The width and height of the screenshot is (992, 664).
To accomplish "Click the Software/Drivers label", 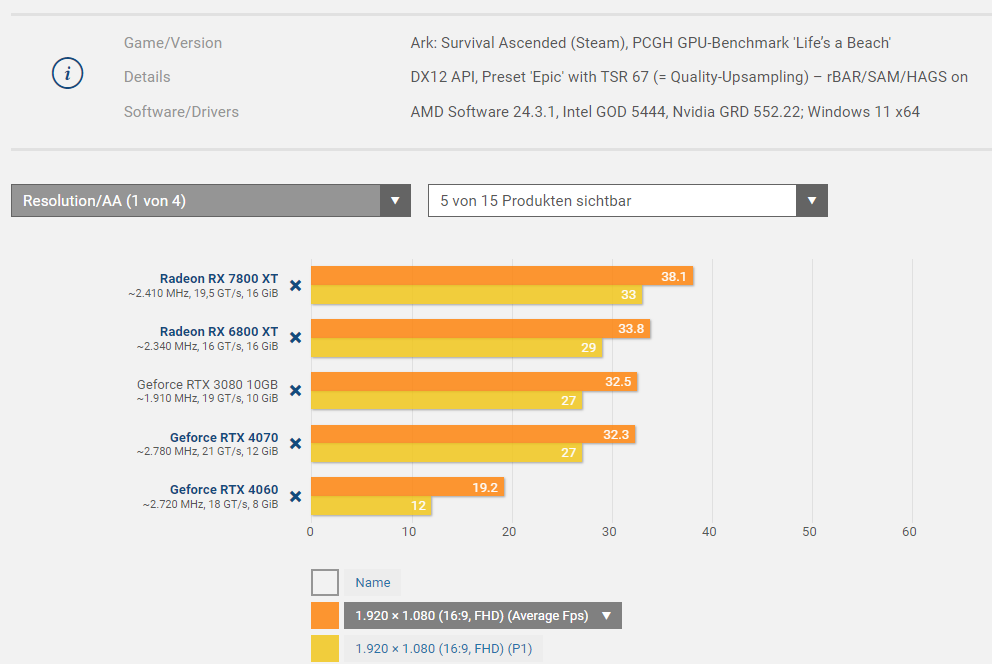I will (181, 112).
